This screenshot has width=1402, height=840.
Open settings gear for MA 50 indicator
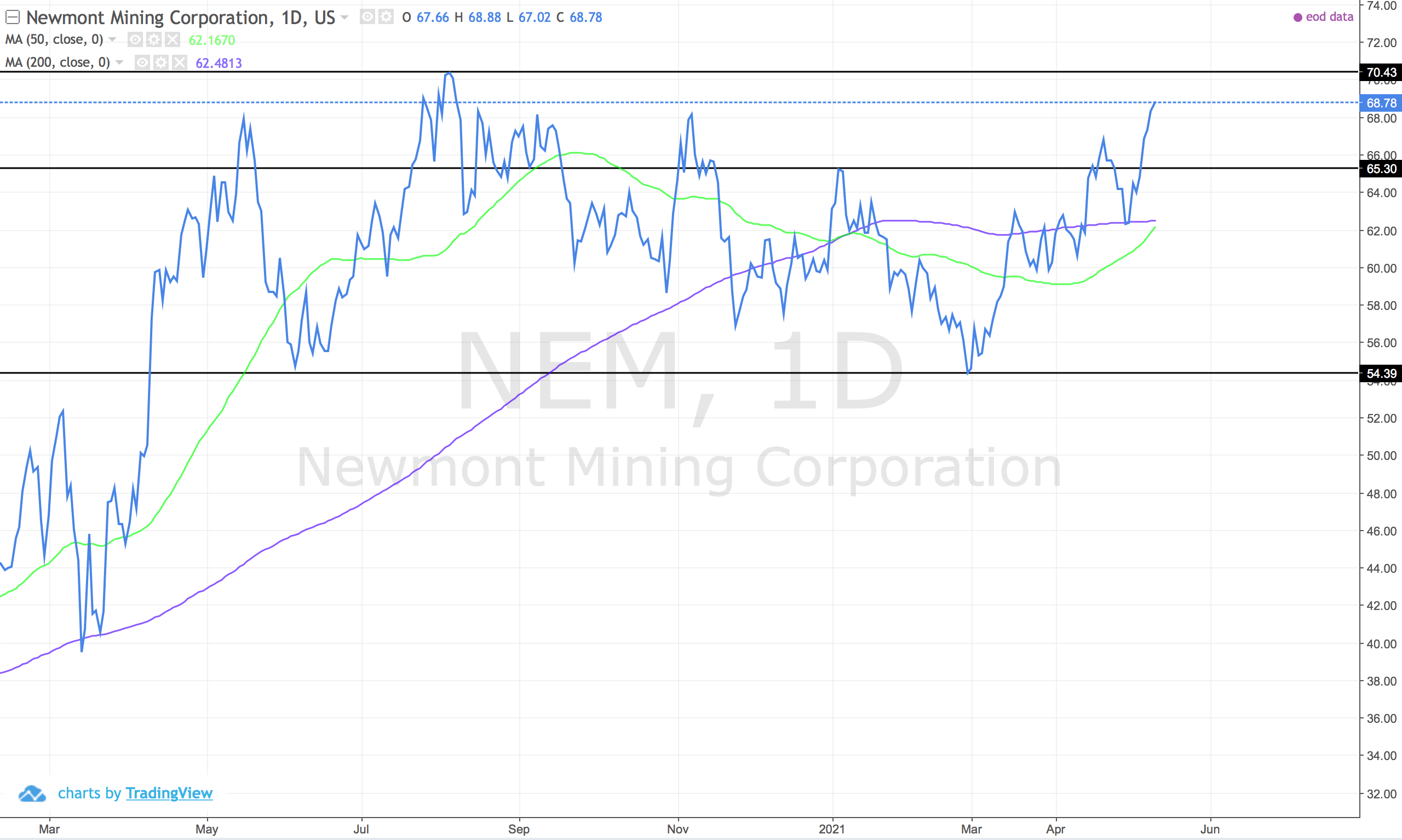point(153,39)
